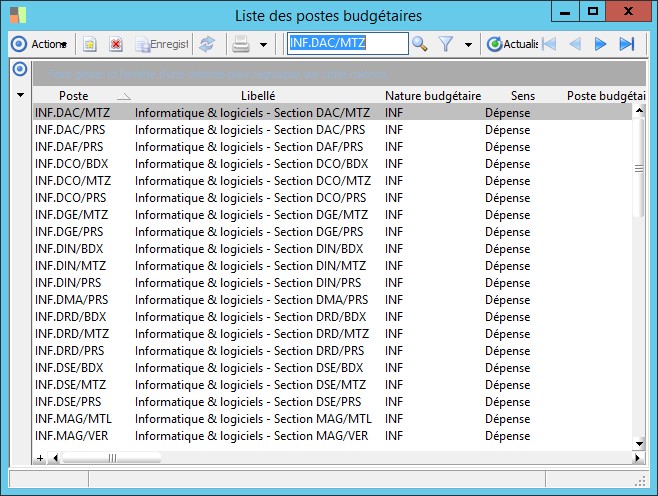Select row INF.DIN/BDX
658x496 pixels.
point(332,248)
